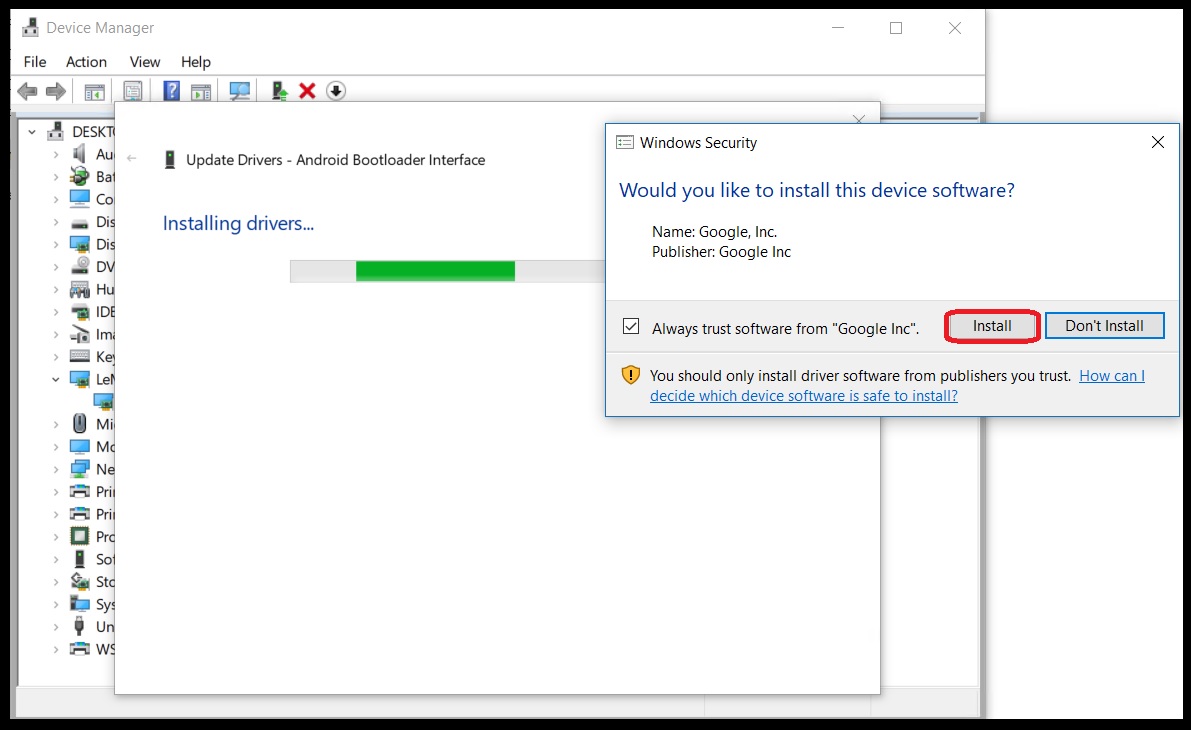Image resolution: width=1191 pixels, height=730 pixels.
Task: Select the processor chip icon in the tree
Action: point(79,536)
